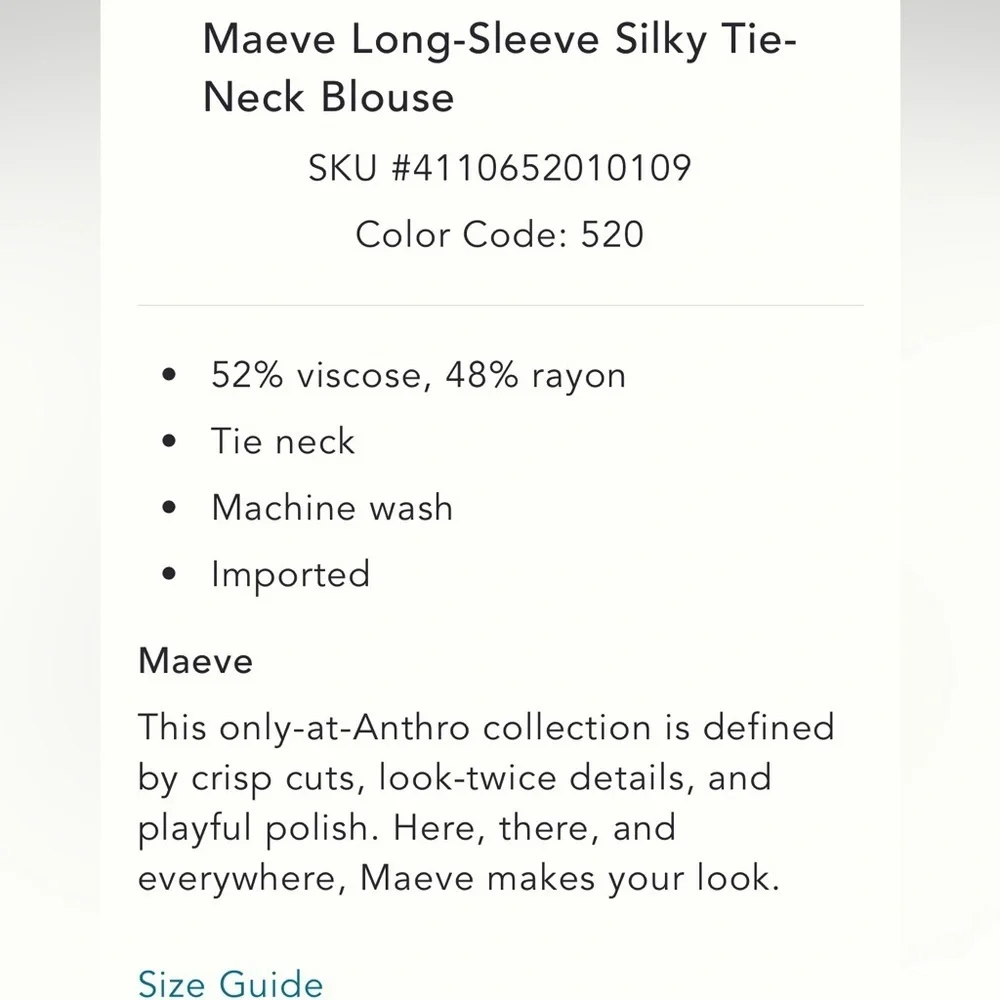
Task: Click the product title Maeve Long-Sleeve Silky Tie-Neck Blouse
Action: point(499,68)
